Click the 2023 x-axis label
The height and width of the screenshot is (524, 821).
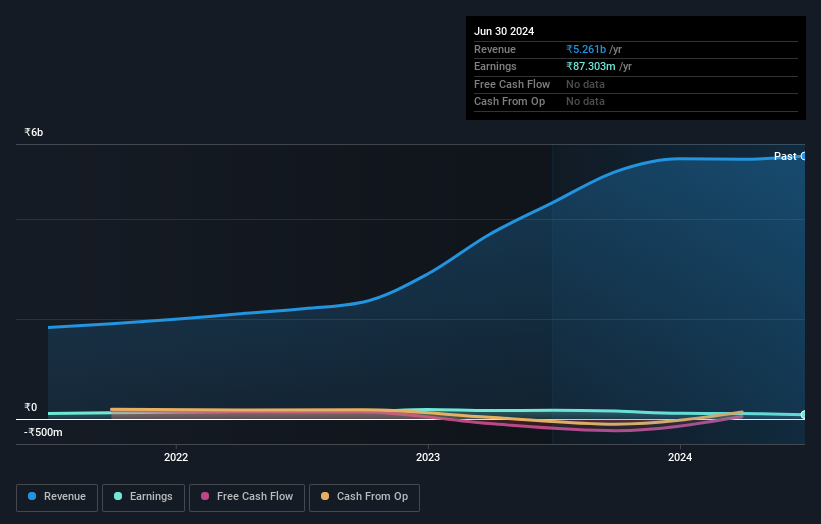click(428, 457)
